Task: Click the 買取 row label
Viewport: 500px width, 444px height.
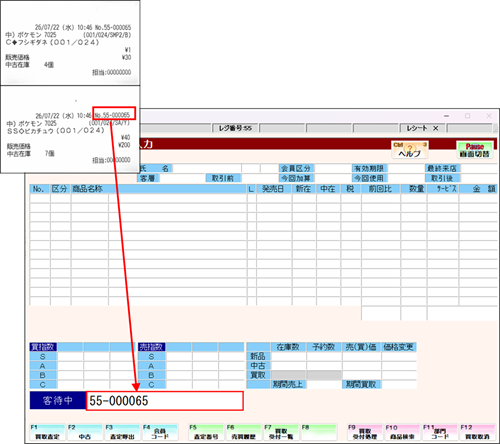Action: click(x=258, y=375)
